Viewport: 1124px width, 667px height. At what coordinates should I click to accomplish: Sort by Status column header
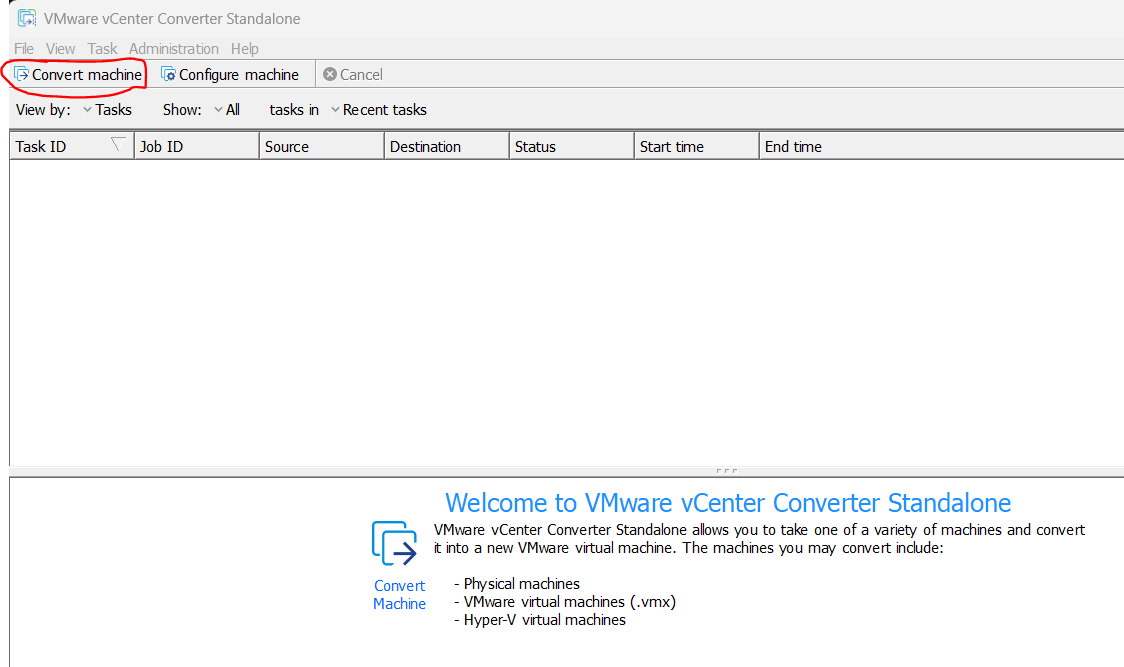pos(571,146)
